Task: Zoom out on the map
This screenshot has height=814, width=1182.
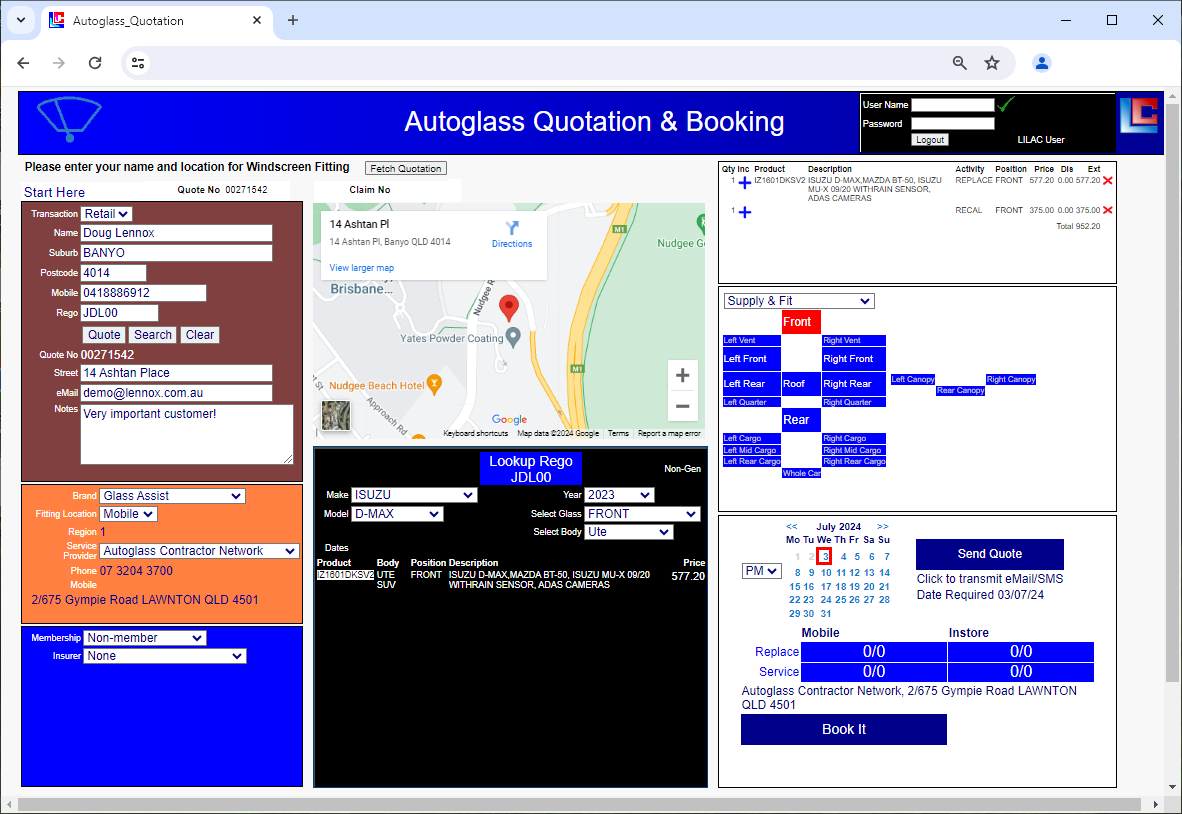Action: [682, 406]
